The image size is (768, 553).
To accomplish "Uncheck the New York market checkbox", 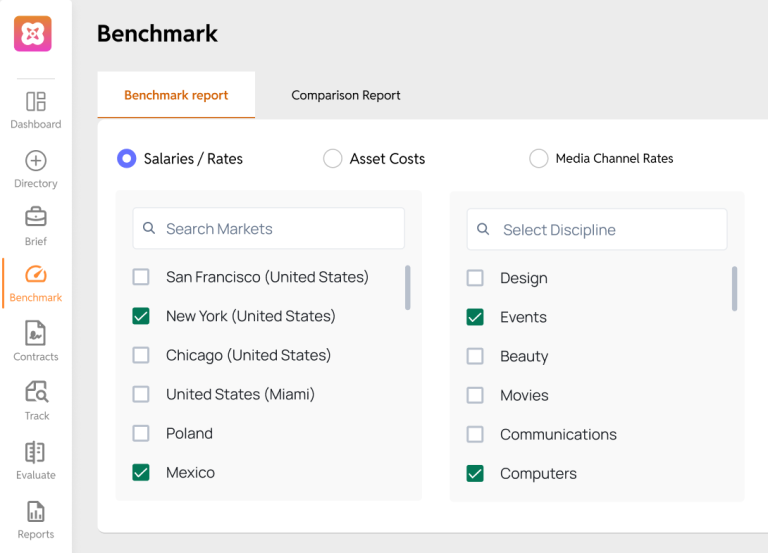I will (141, 316).
